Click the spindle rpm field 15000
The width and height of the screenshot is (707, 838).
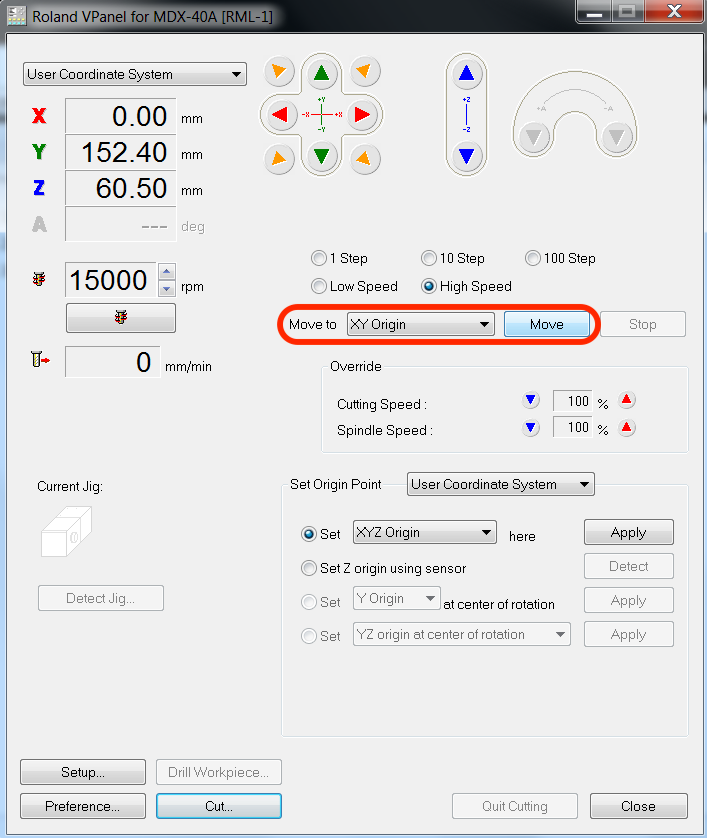[x=111, y=280]
